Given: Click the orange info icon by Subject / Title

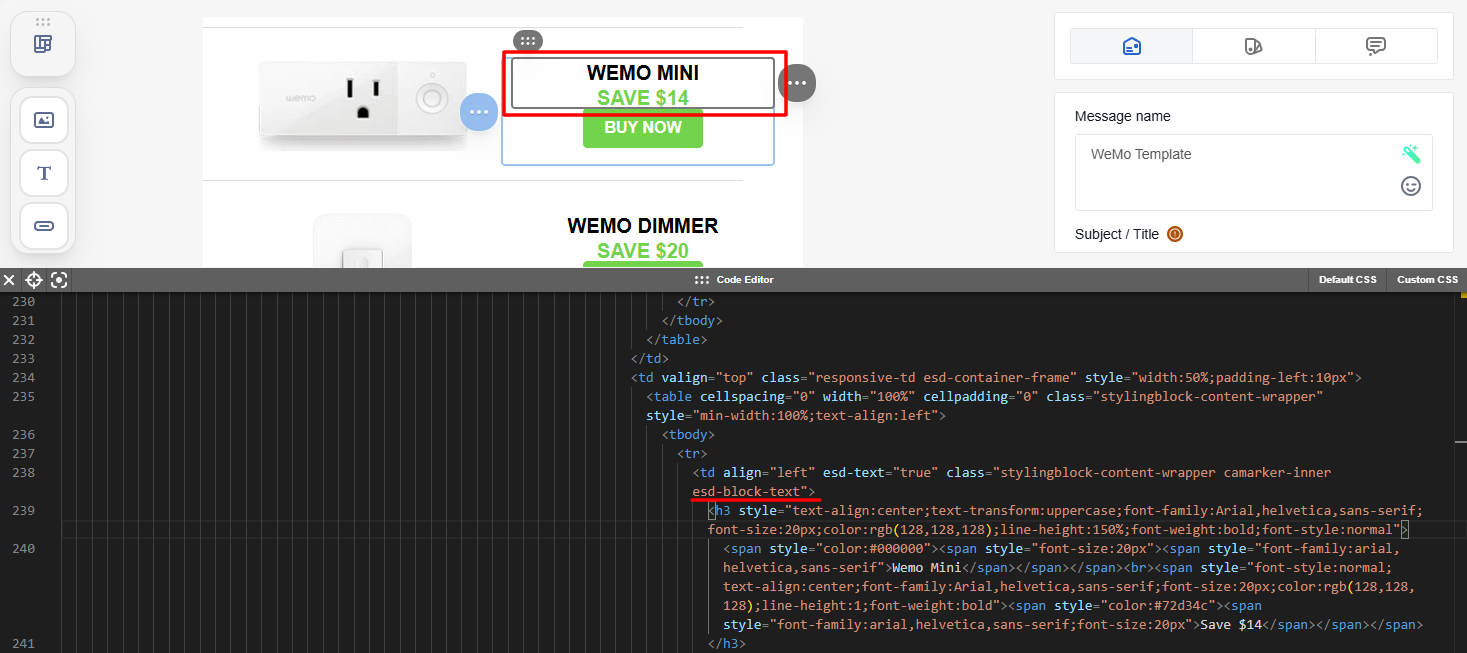Looking at the screenshot, I should tap(1175, 234).
